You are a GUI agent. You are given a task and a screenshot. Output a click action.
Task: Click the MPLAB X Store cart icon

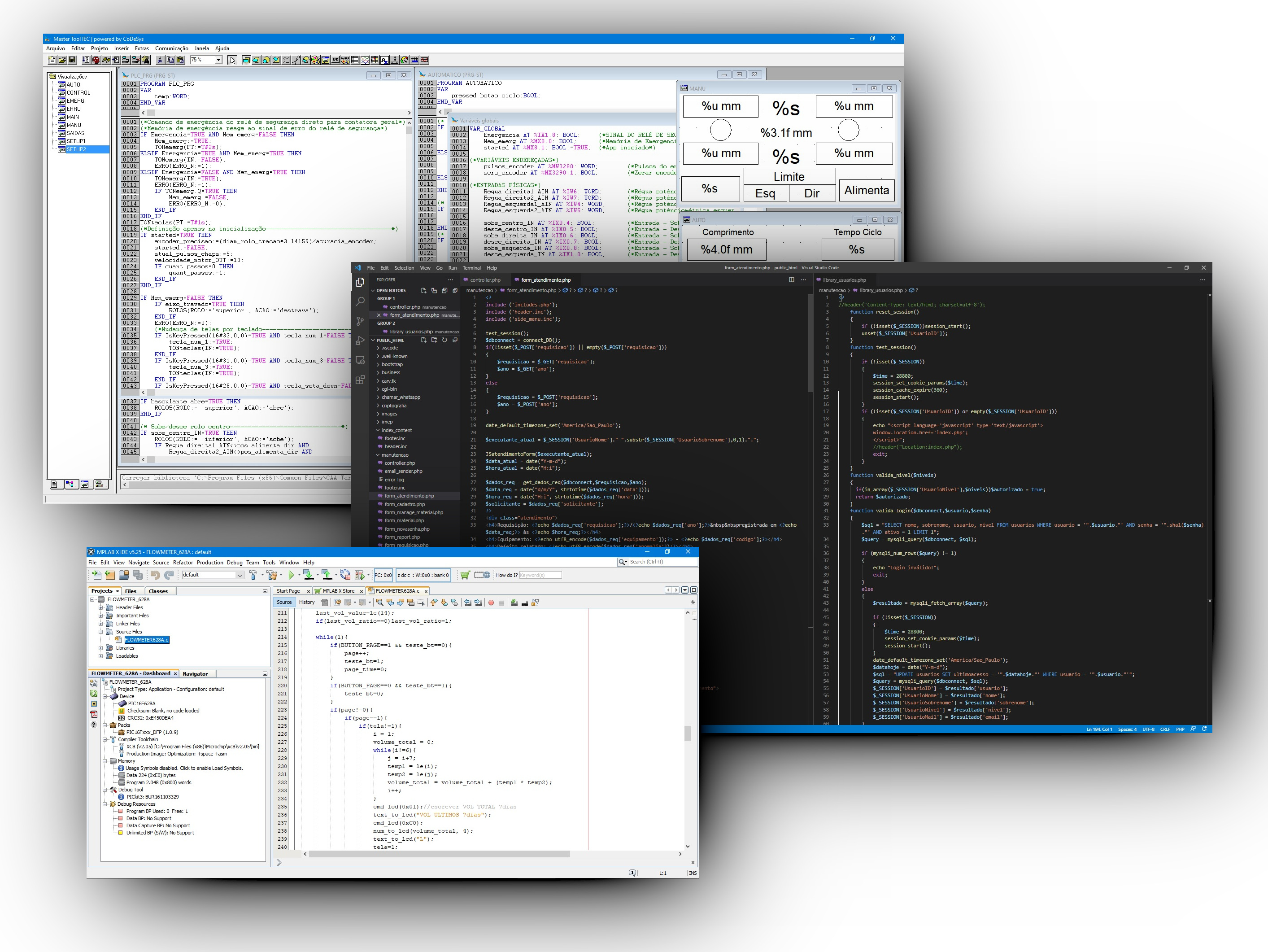coord(465,575)
